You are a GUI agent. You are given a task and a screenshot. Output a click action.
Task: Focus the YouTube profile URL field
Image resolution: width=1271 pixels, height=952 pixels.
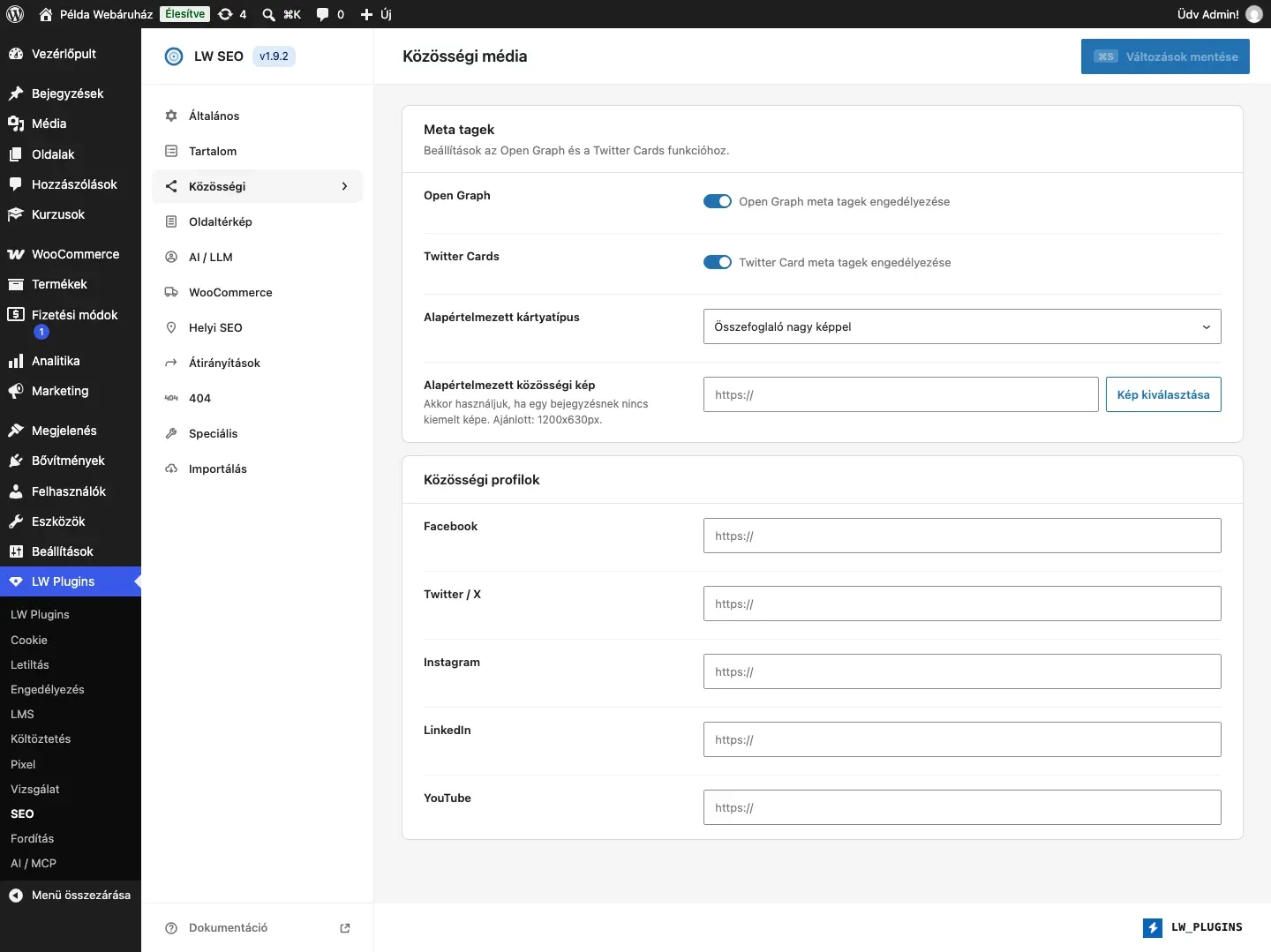pyautogui.click(x=962, y=807)
